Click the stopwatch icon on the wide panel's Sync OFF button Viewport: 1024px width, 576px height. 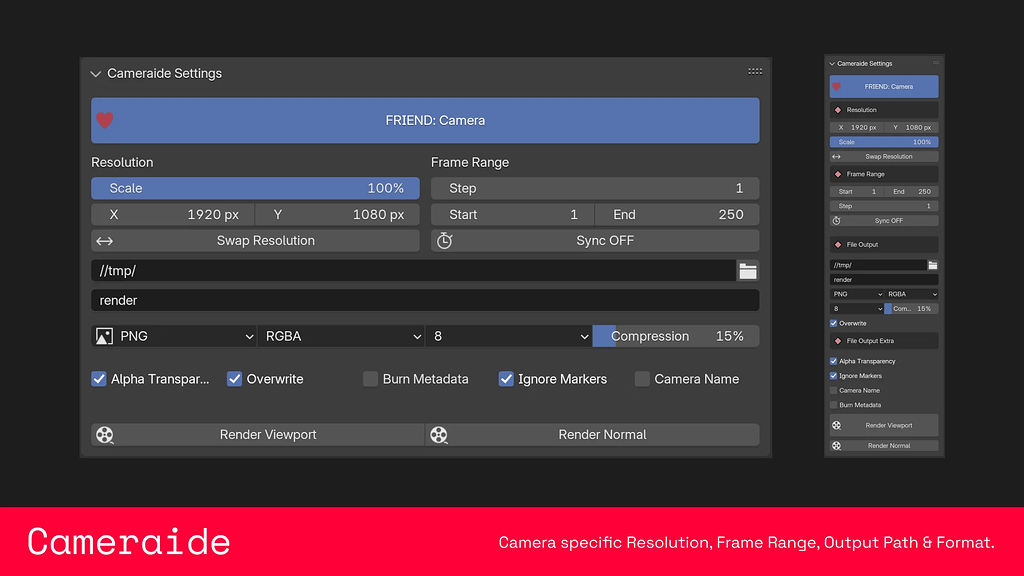[x=445, y=240]
